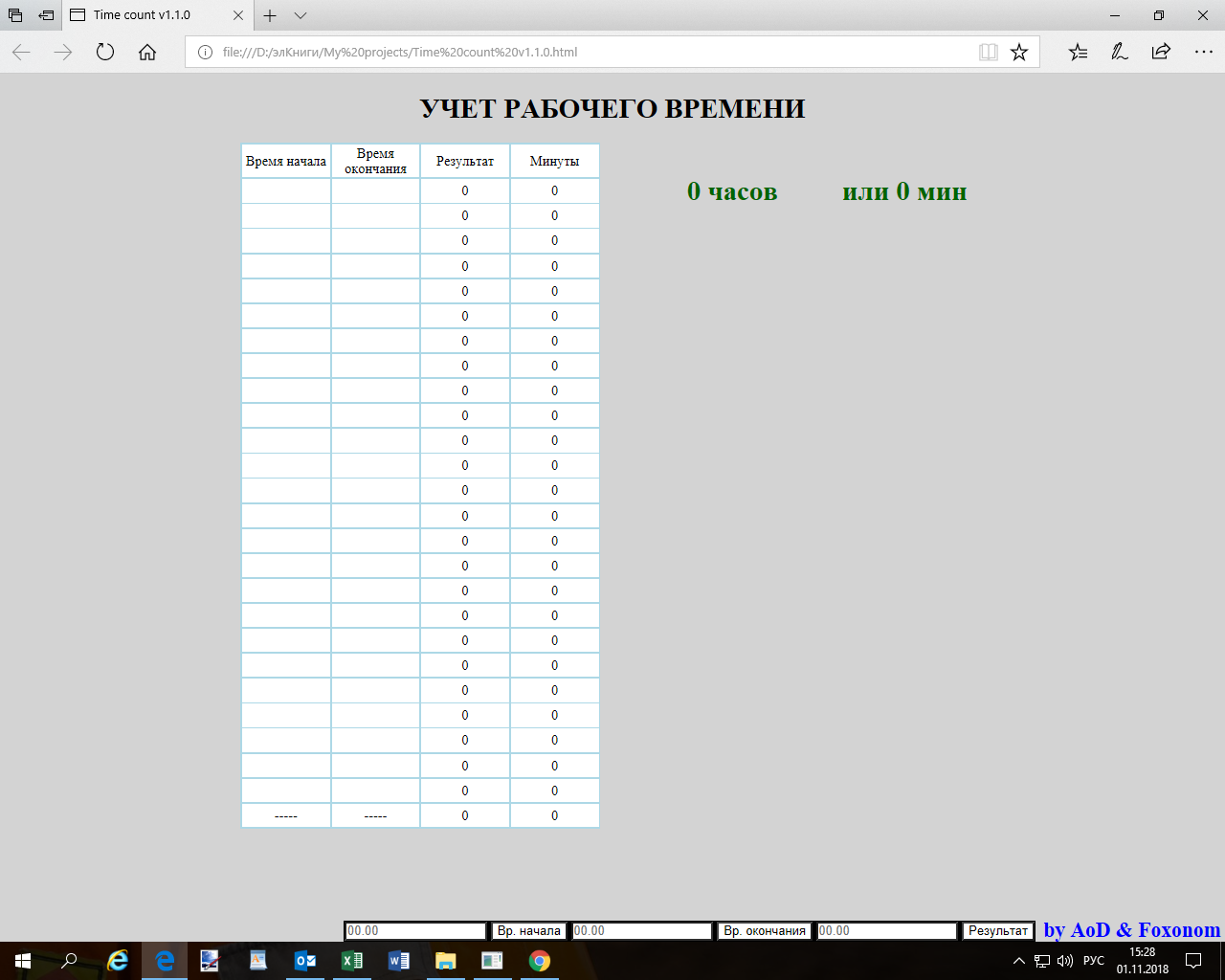Open the Action Center notifications icon

coord(1193,961)
